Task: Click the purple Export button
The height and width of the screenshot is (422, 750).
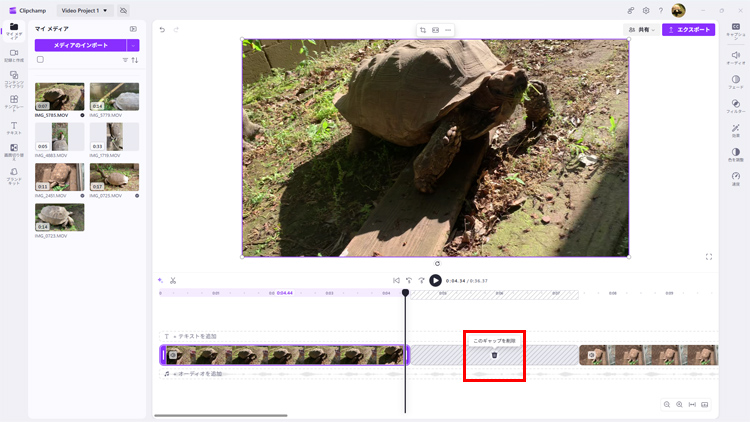Action: 688,30
